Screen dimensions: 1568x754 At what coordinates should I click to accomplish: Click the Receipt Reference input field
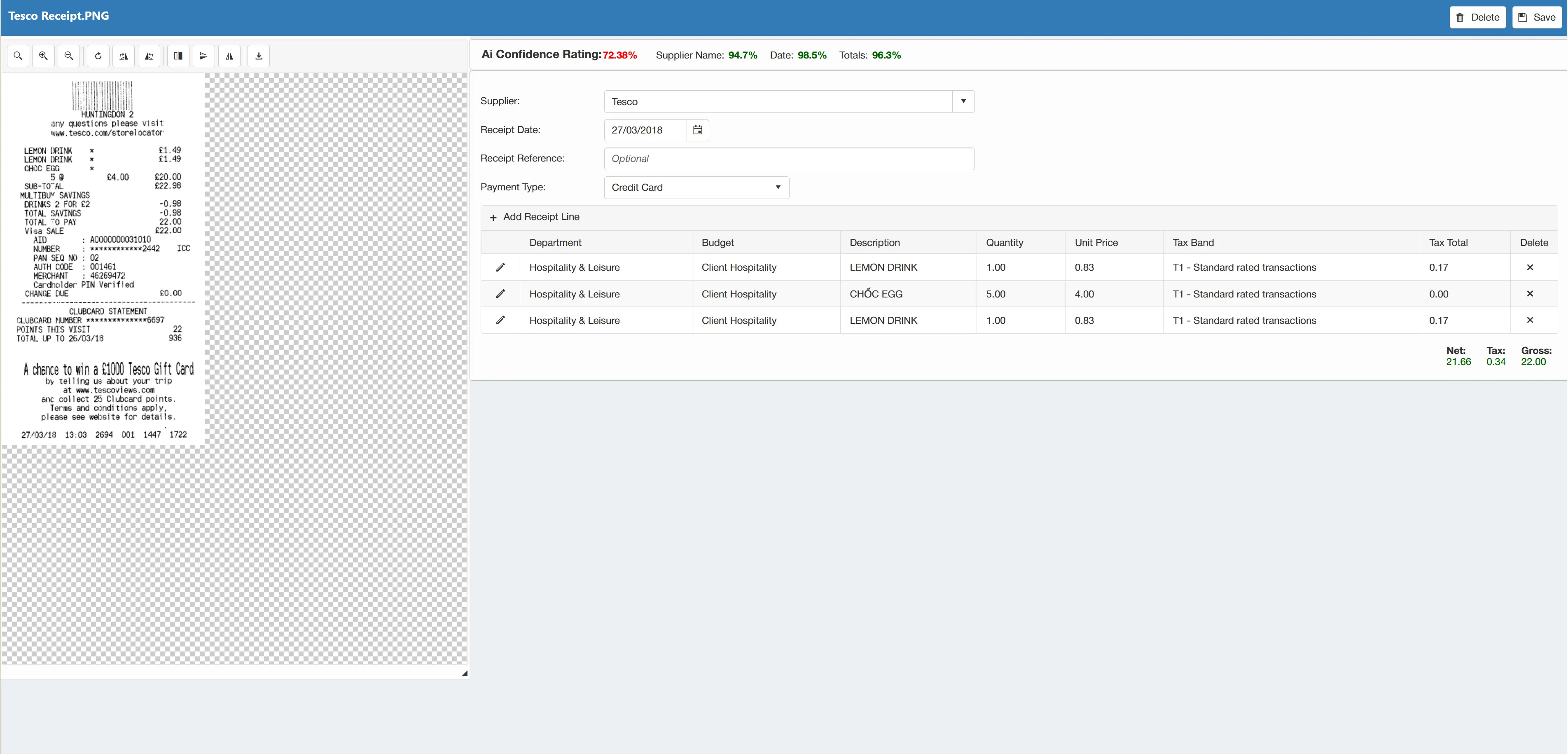click(x=789, y=159)
